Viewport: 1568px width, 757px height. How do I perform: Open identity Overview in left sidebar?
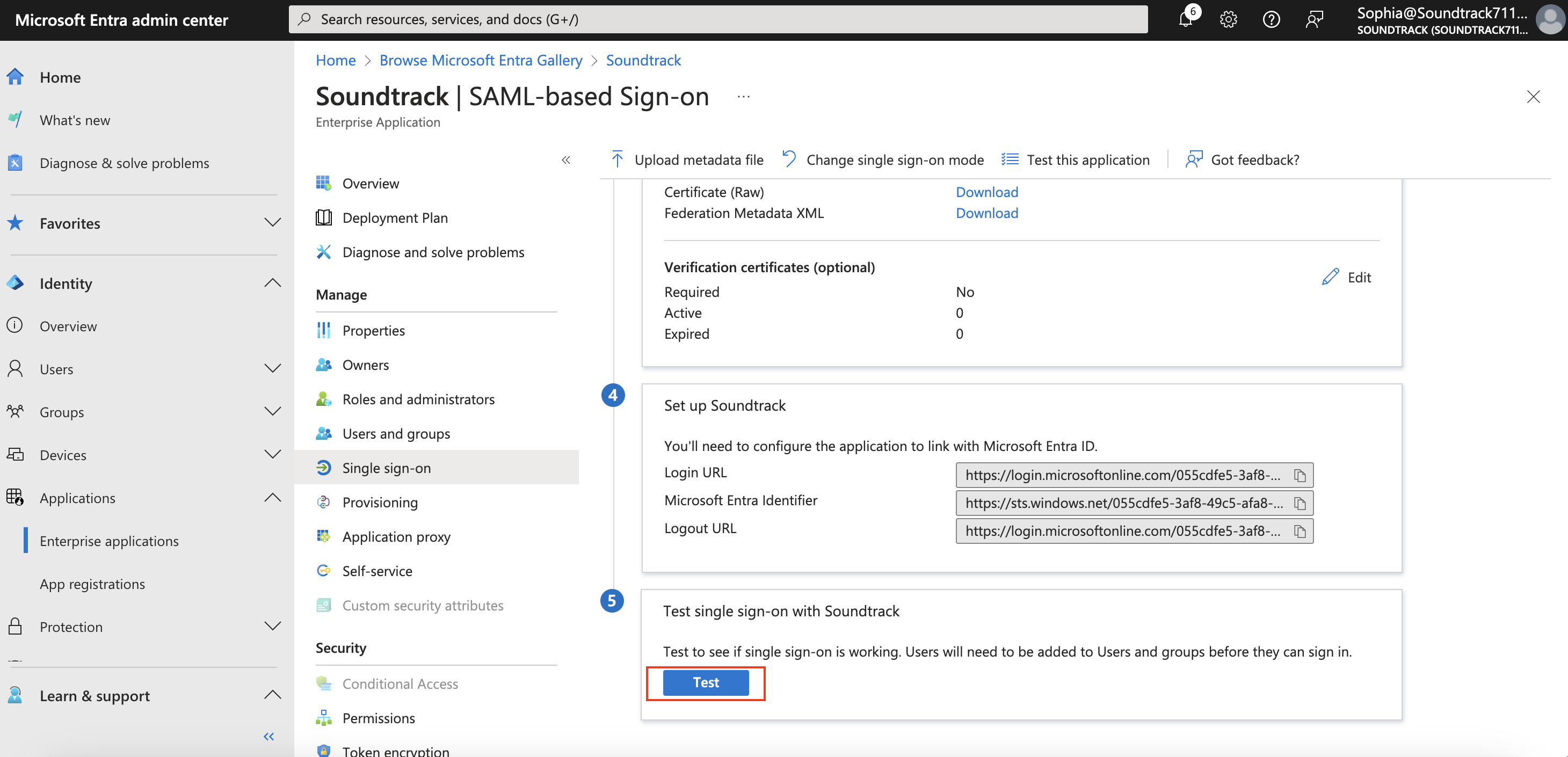click(68, 326)
